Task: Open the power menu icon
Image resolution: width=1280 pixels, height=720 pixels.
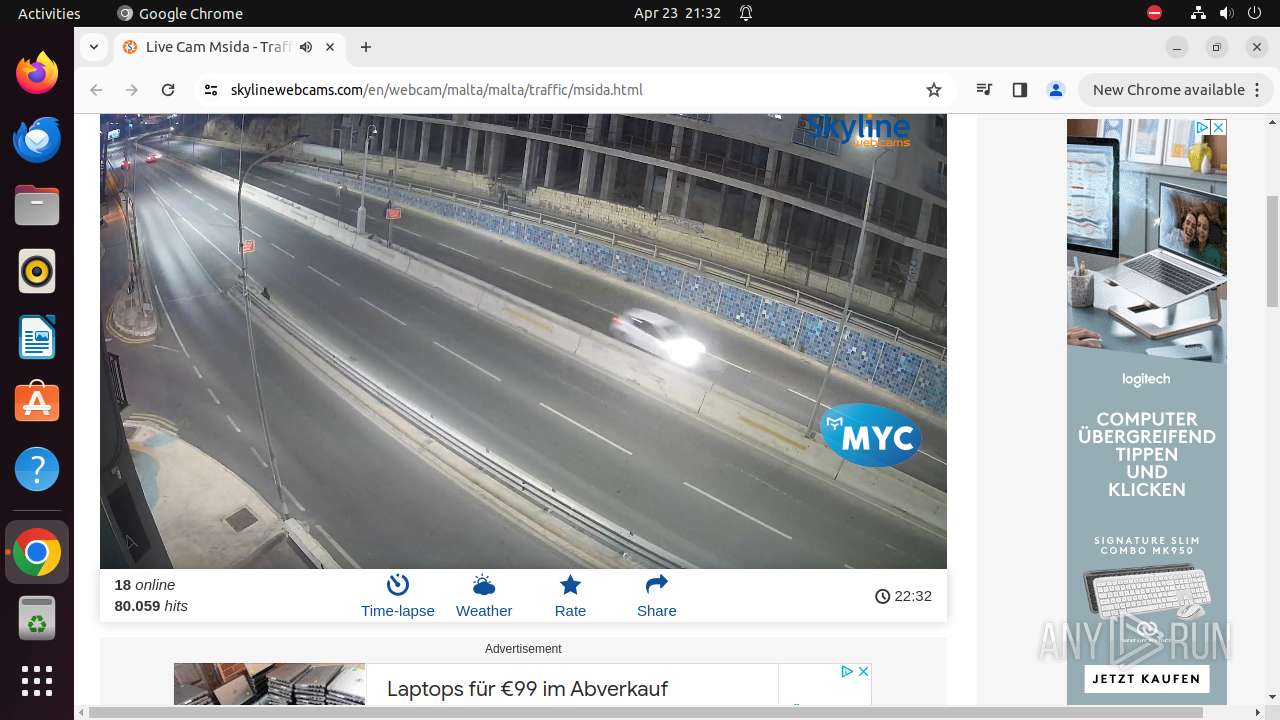Action: pyautogui.click(x=1255, y=13)
